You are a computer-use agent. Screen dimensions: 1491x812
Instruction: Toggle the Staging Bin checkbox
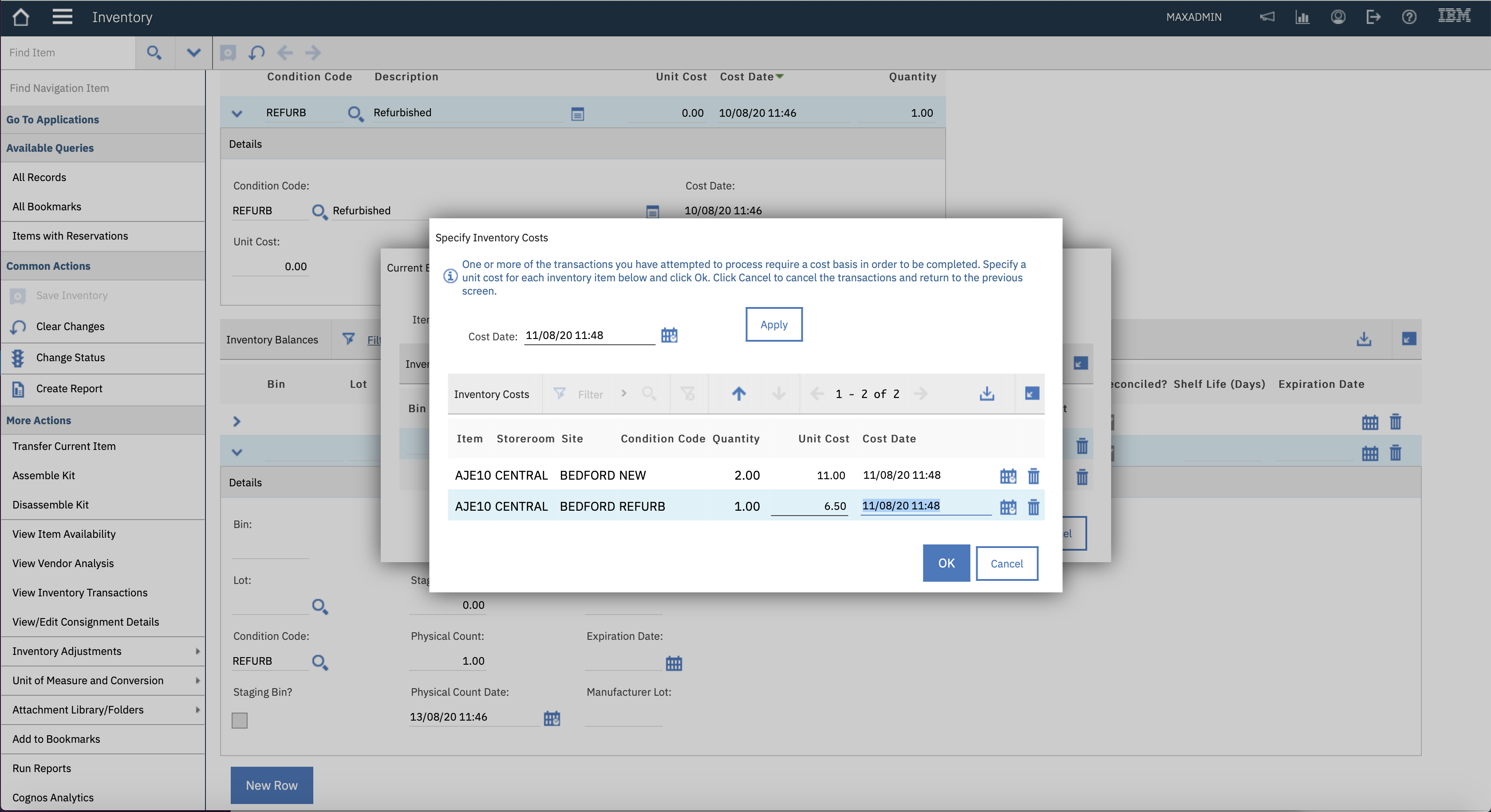[x=240, y=720]
